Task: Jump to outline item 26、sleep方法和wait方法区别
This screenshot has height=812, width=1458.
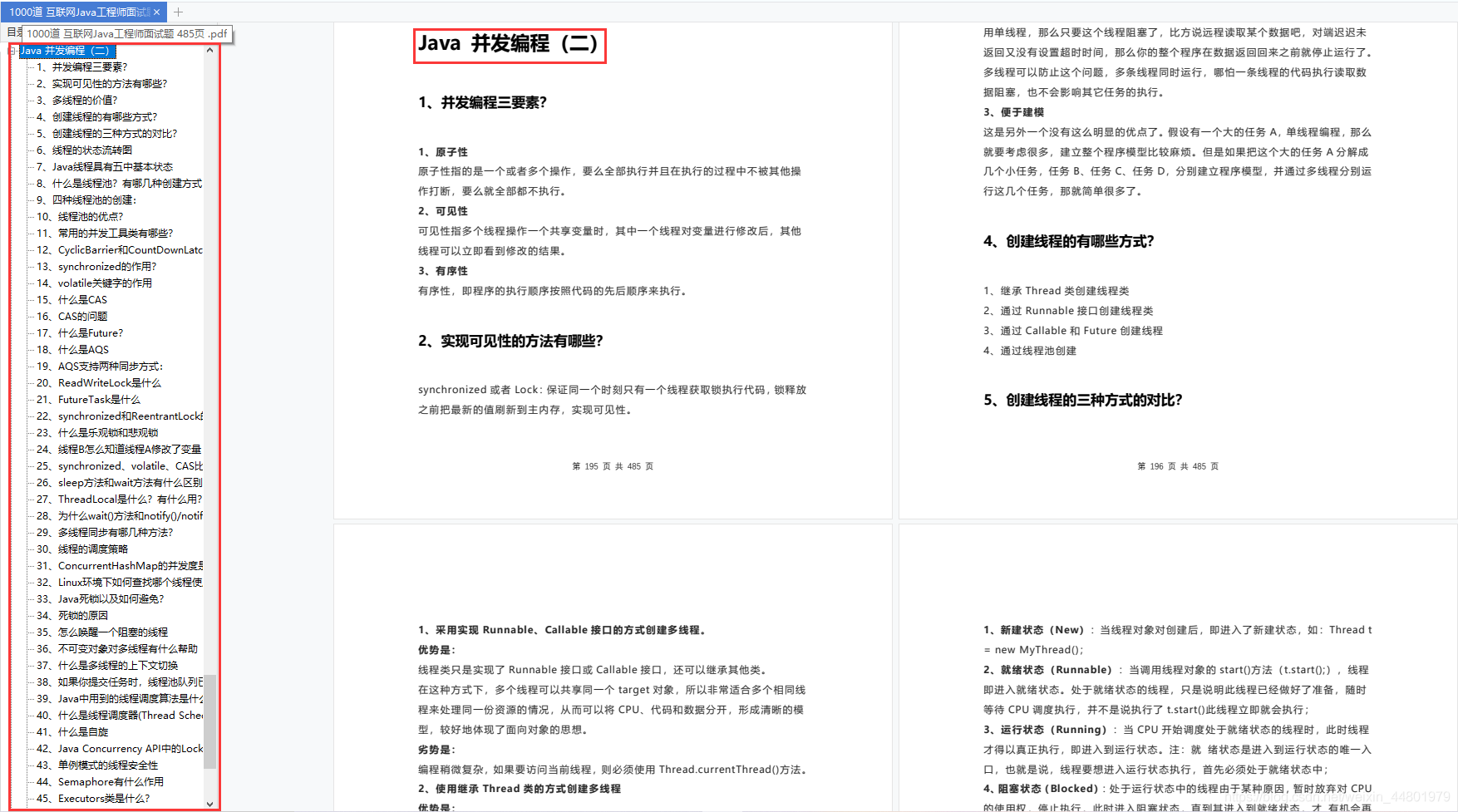Action: 119,483
